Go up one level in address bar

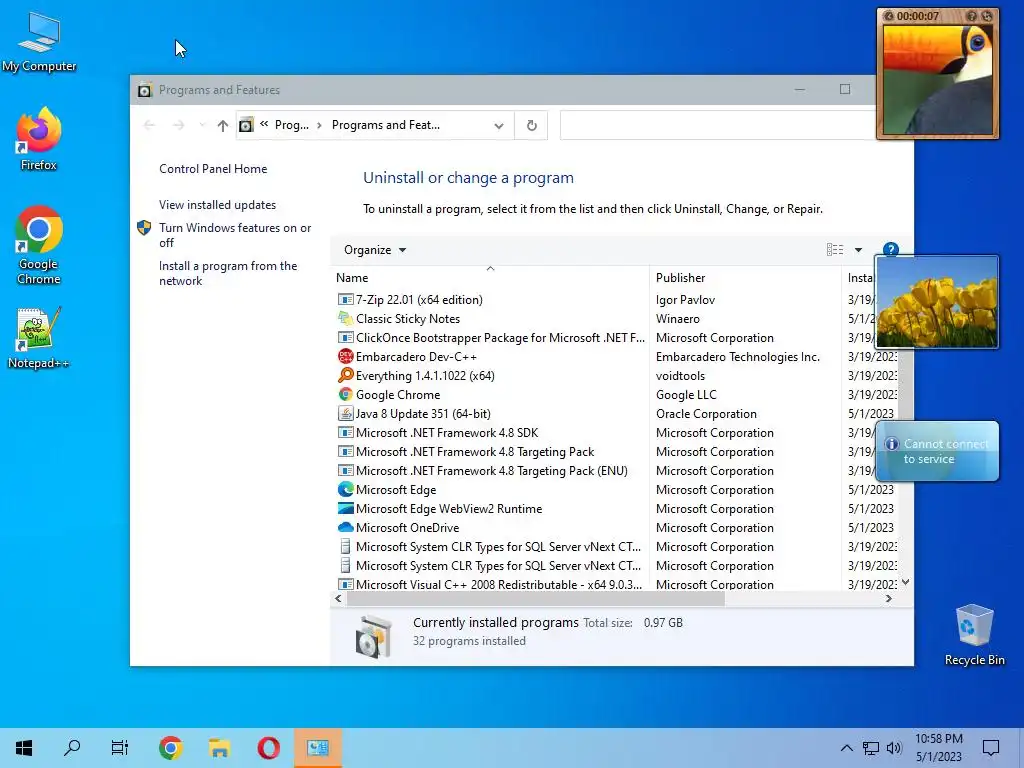tap(223, 125)
